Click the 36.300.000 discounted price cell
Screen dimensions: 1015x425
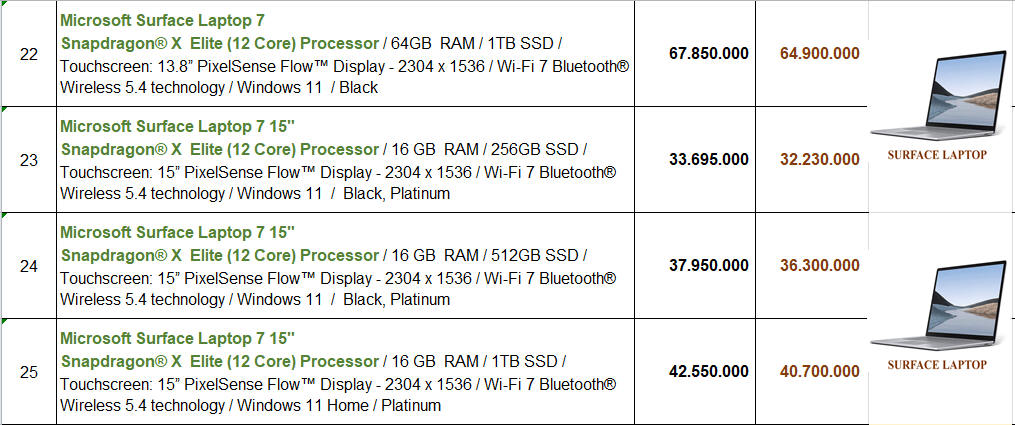pos(812,266)
